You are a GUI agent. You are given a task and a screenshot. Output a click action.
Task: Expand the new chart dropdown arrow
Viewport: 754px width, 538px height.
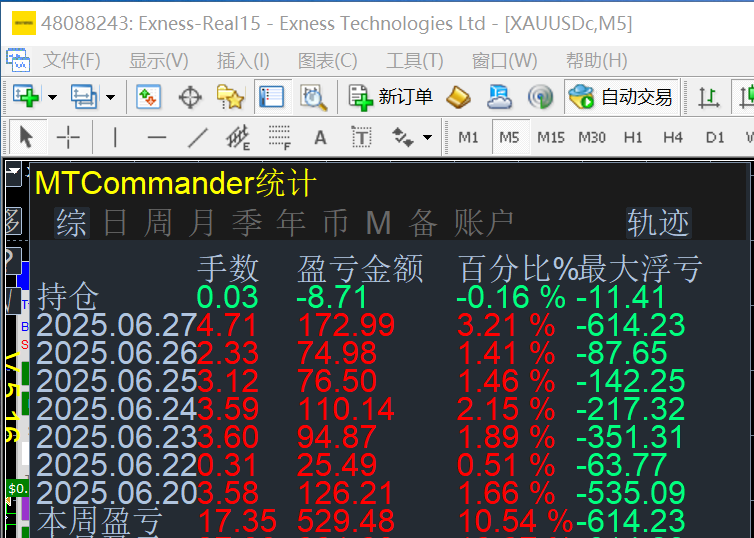click(x=52, y=98)
